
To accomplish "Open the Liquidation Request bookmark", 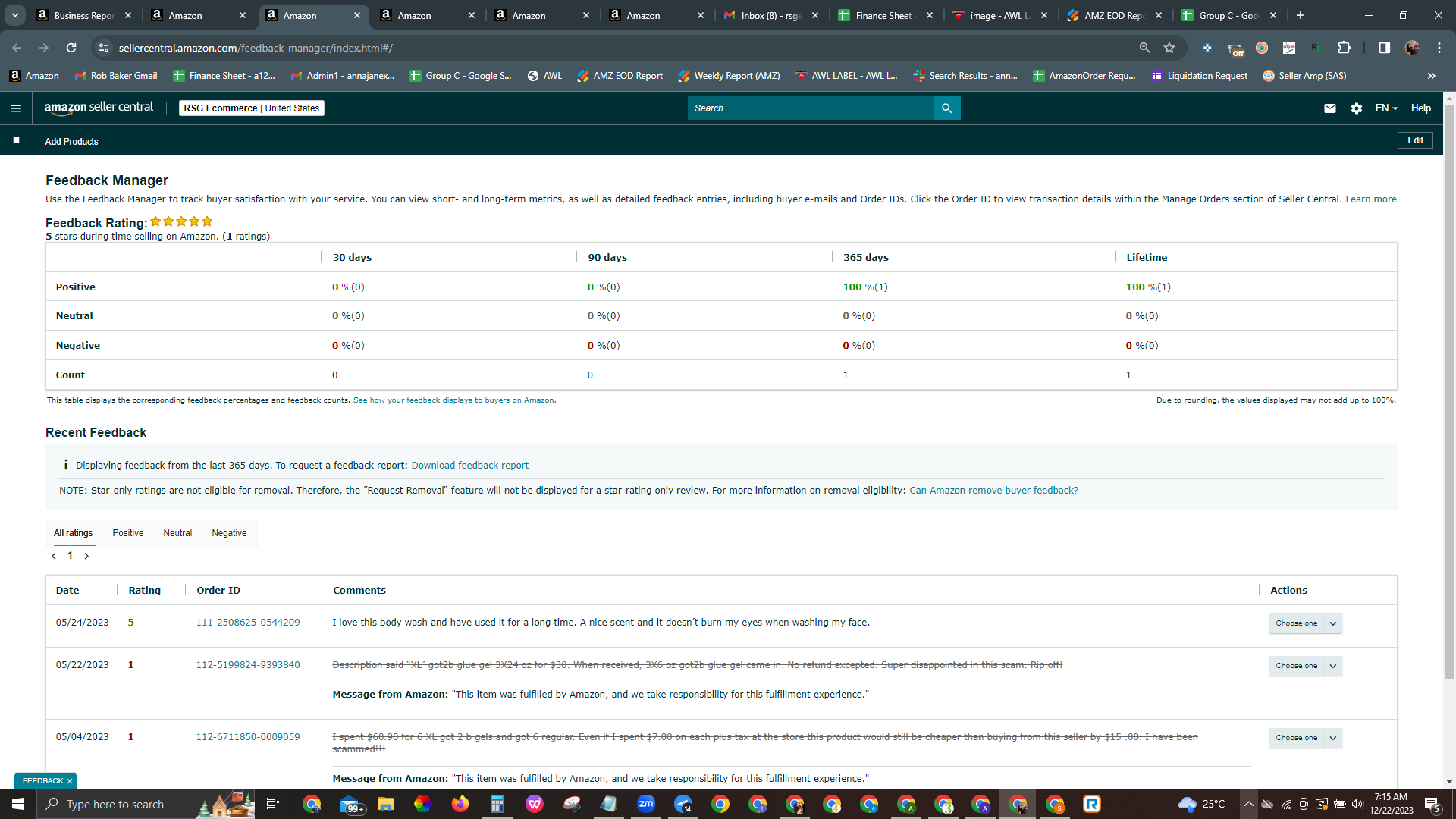I will coord(1199,76).
